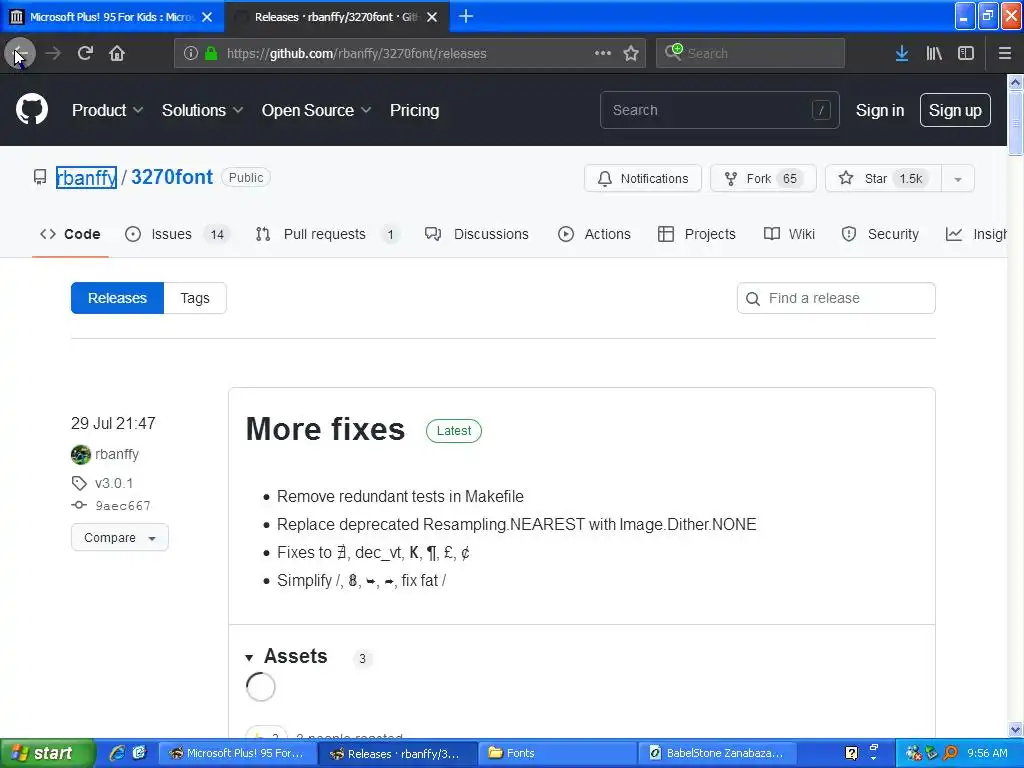Open a new tab with the plus icon
This screenshot has width=1024, height=768.
pos(466,16)
